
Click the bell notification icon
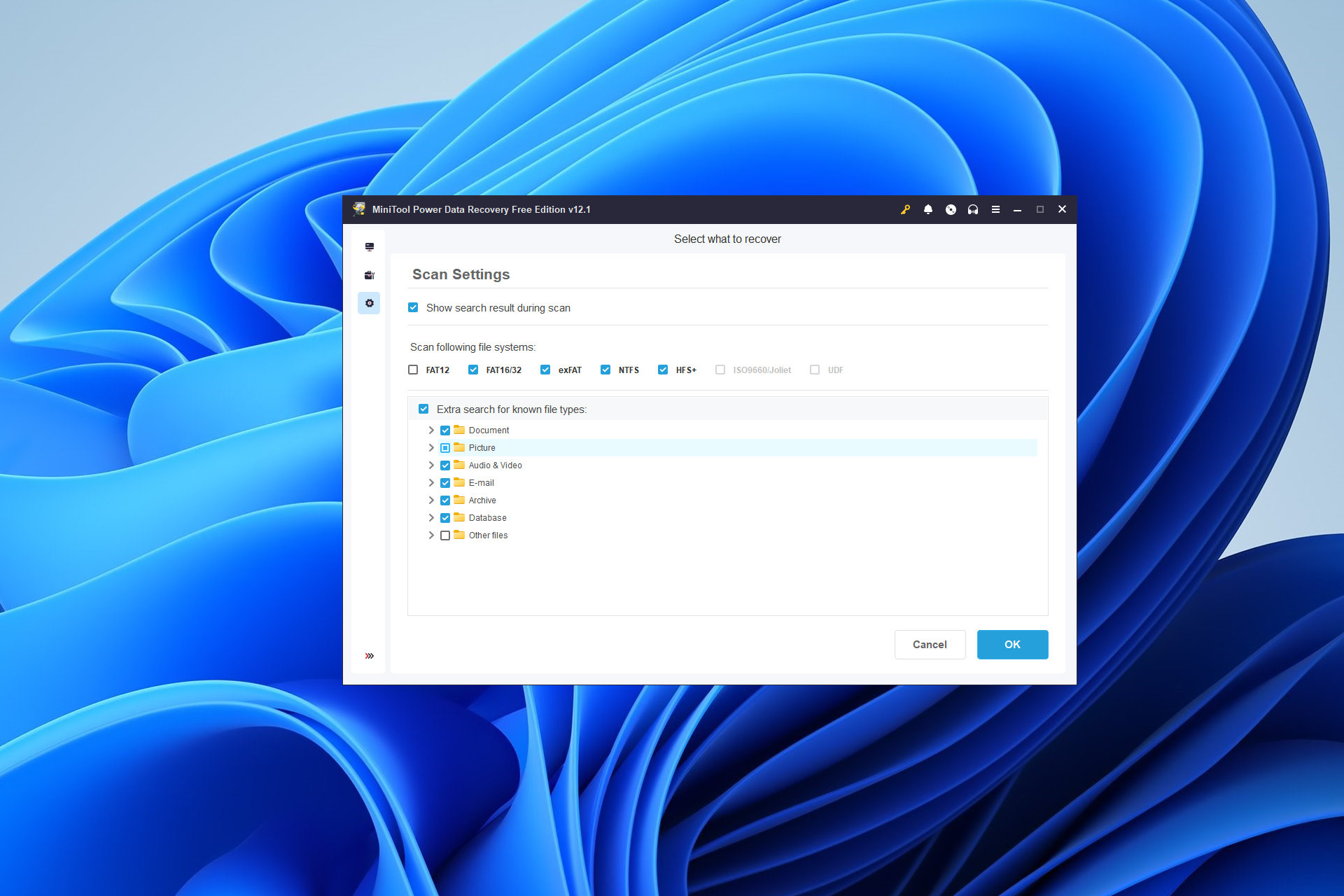coord(928,210)
